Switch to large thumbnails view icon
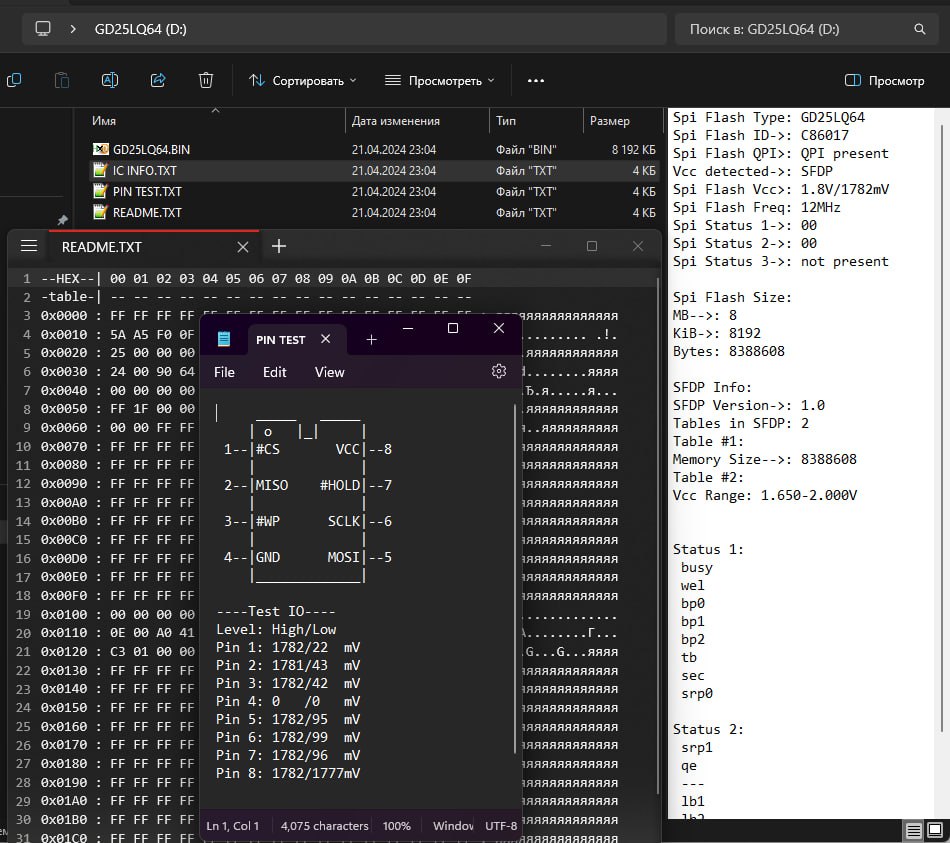950x843 pixels. point(935,830)
